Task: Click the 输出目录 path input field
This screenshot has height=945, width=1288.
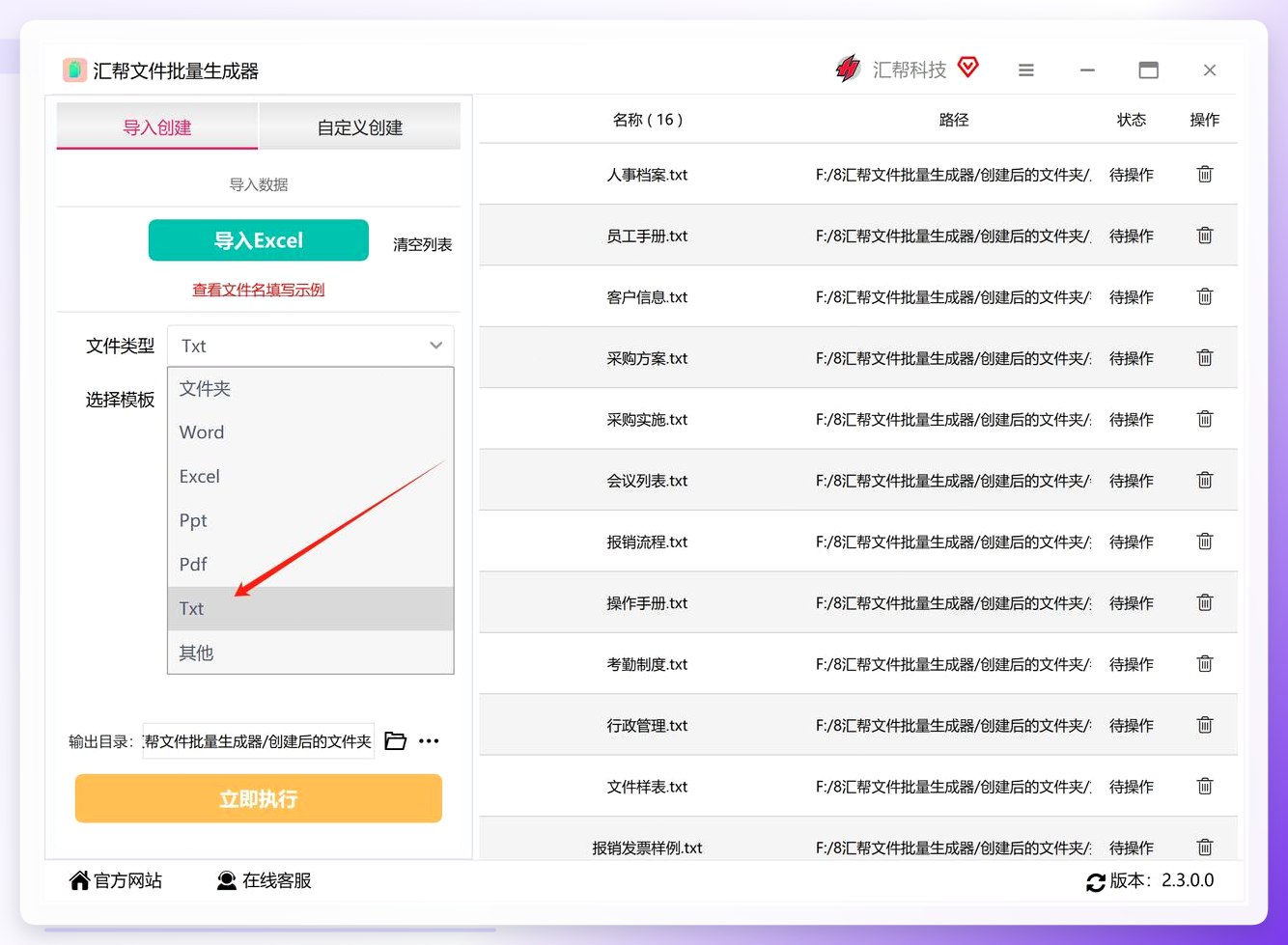Action: click(x=259, y=741)
